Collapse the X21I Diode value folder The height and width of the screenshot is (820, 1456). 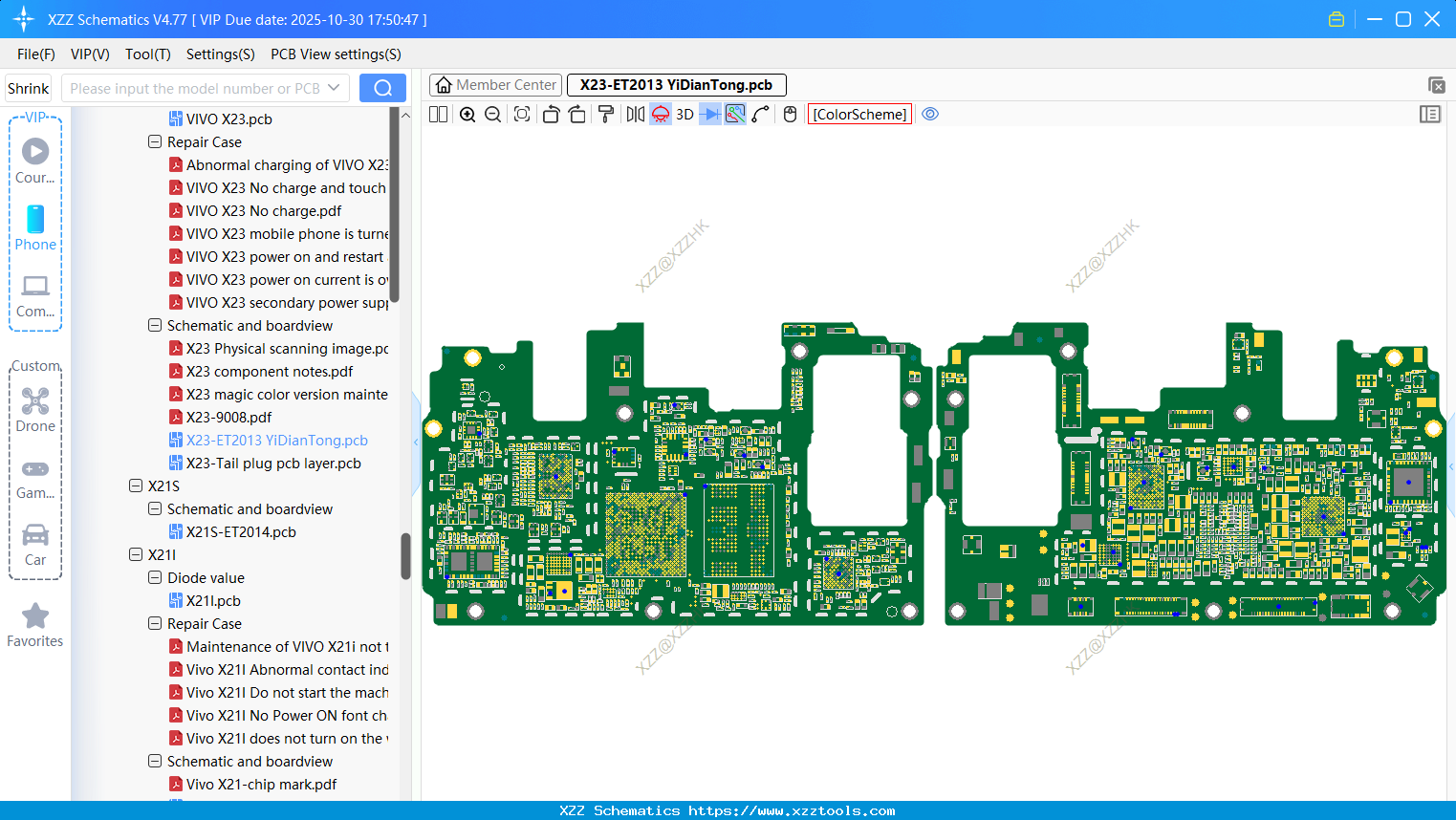155,577
